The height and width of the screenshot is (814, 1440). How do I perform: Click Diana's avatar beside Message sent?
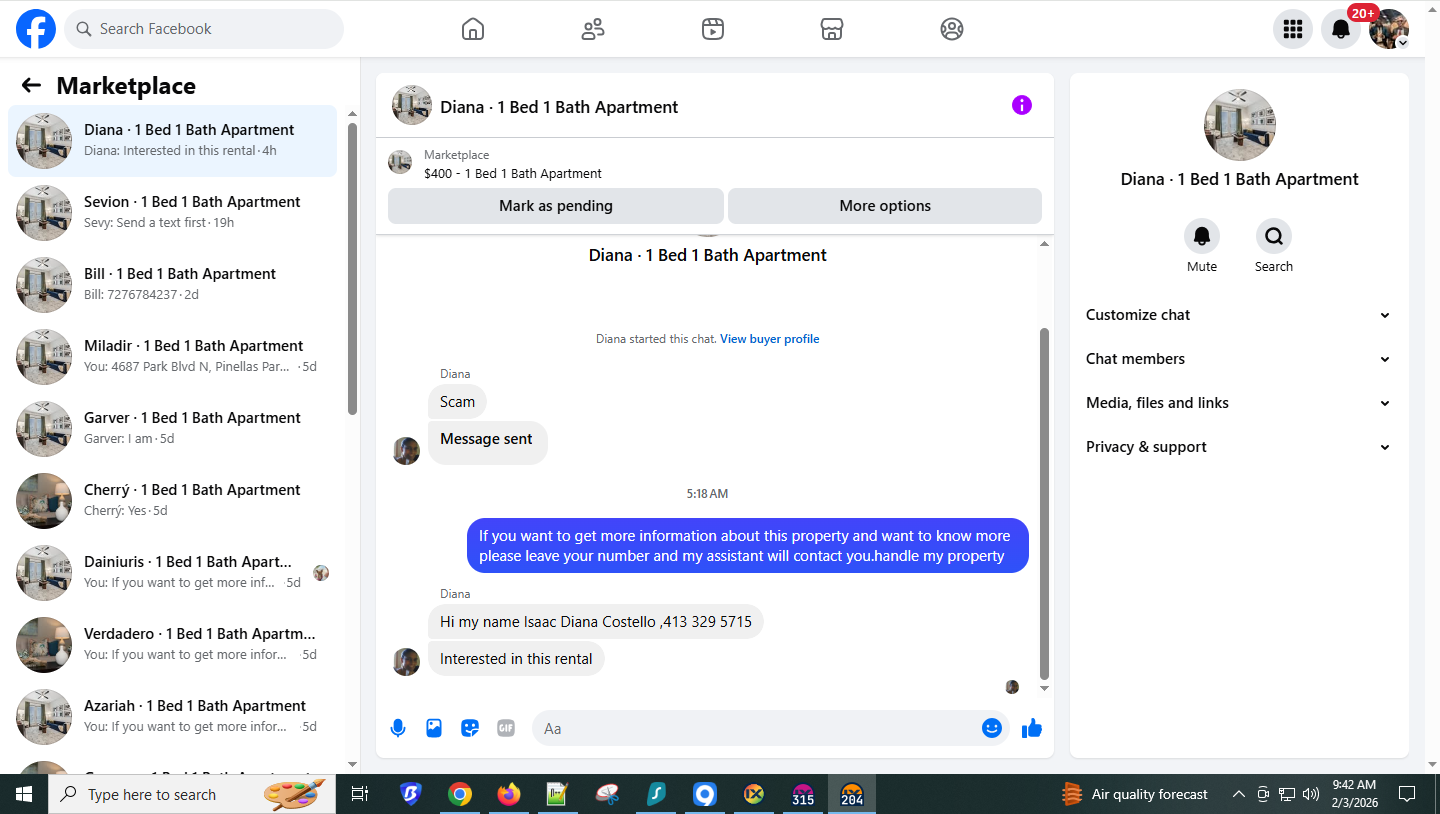[406, 450]
